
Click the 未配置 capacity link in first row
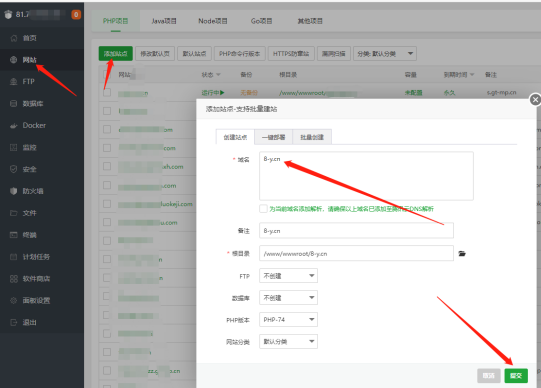click(413, 92)
